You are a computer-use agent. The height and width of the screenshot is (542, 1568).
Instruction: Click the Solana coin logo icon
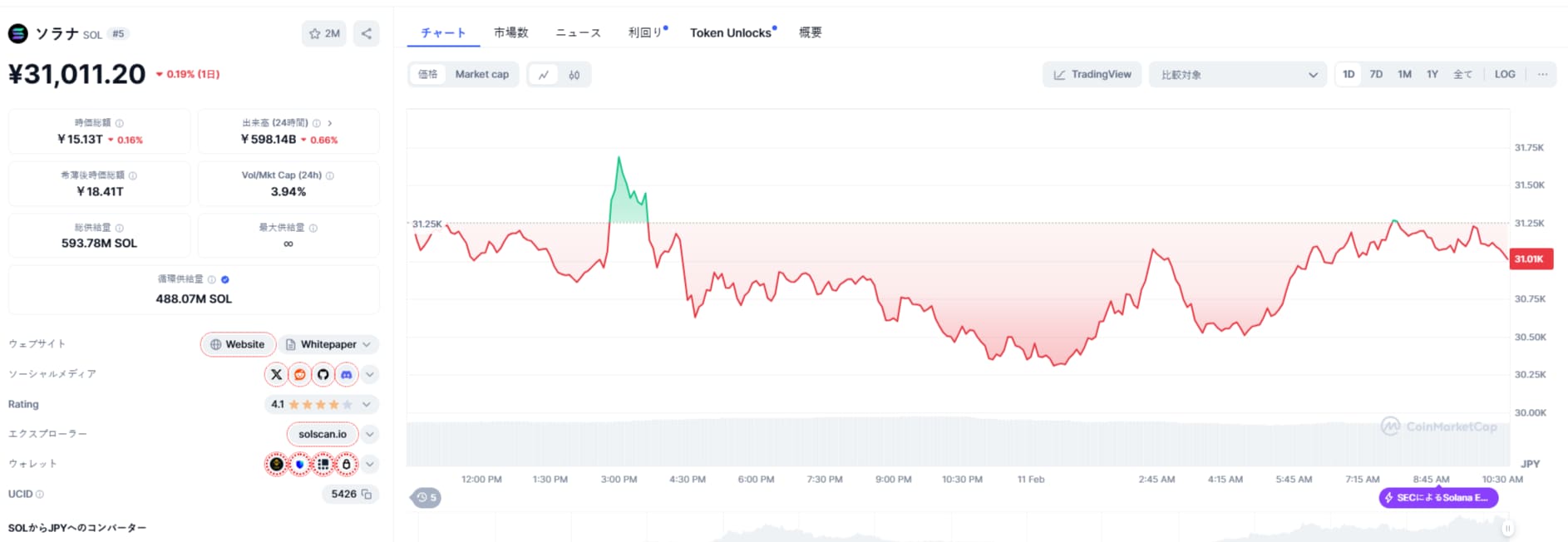(x=17, y=33)
